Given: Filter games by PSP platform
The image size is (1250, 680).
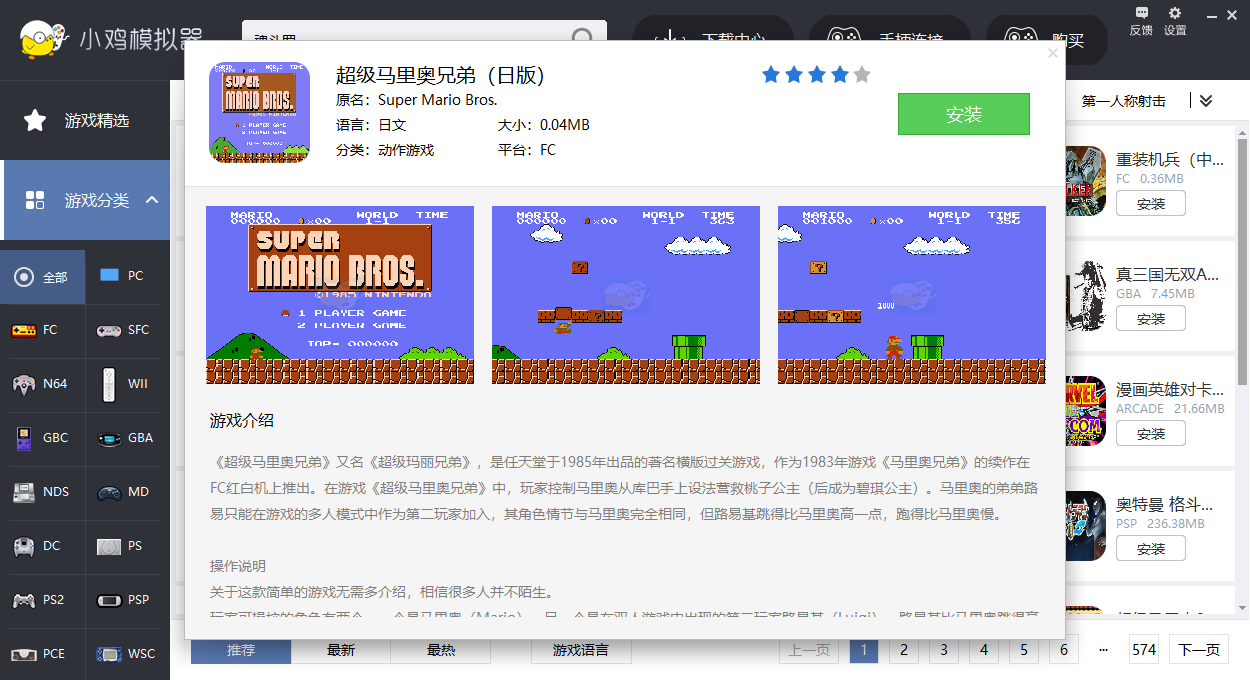Looking at the screenshot, I should click(x=123, y=600).
